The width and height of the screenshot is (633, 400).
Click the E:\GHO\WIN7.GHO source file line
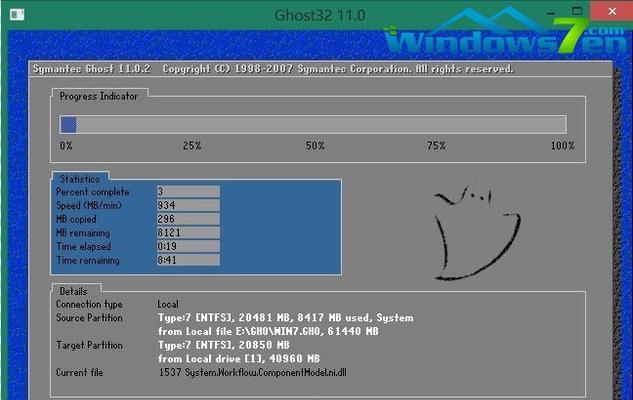point(268,332)
